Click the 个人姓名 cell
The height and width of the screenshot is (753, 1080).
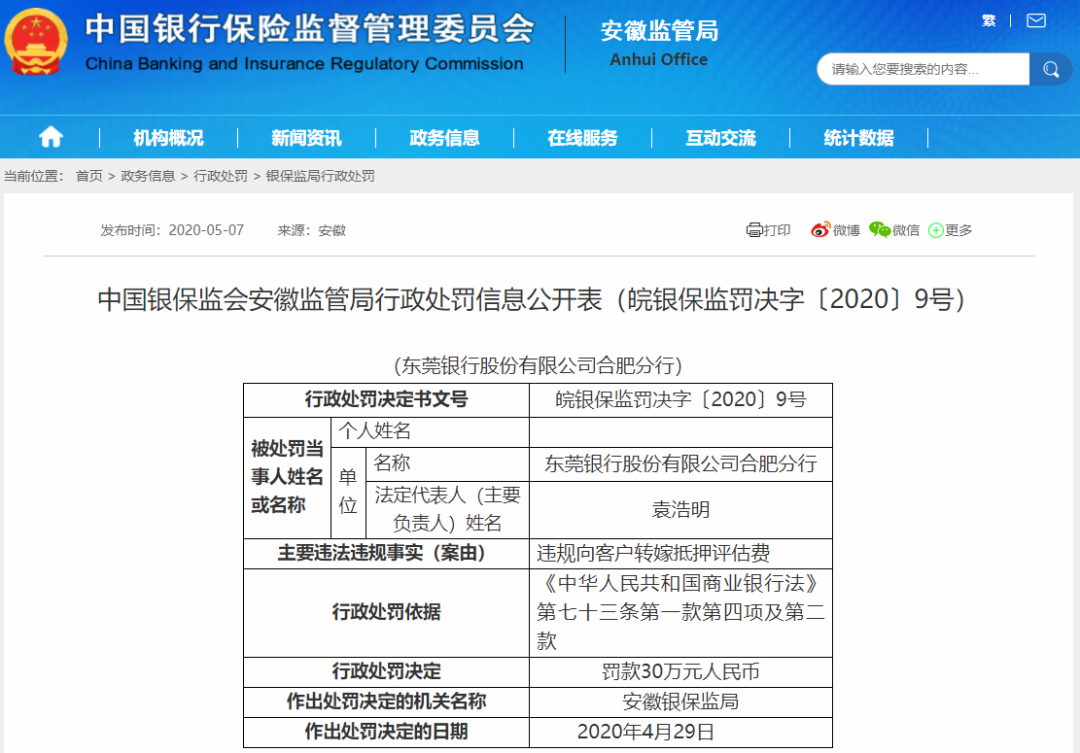pyautogui.click(x=430, y=431)
